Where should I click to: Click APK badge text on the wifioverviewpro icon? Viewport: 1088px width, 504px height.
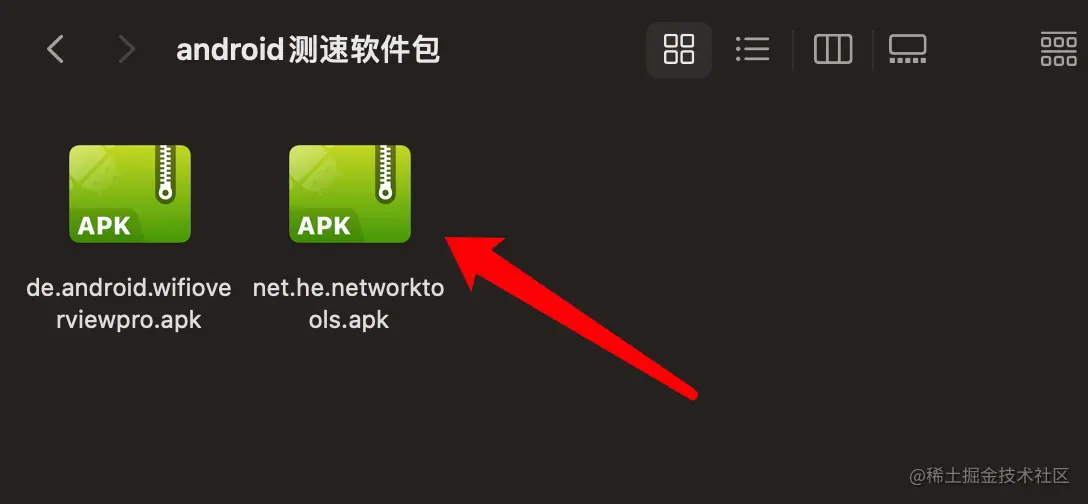105,226
